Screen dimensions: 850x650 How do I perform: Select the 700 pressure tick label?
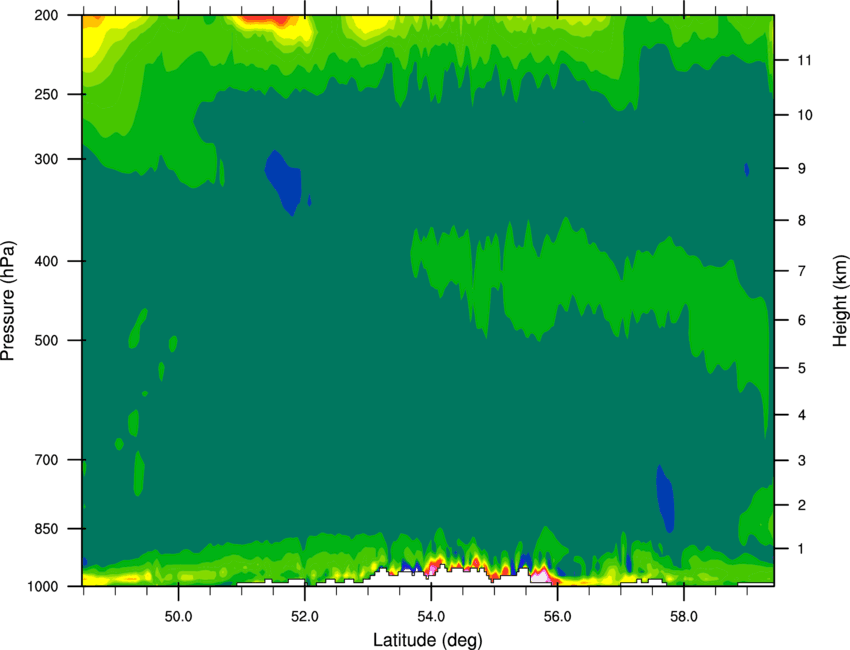[46, 460]
